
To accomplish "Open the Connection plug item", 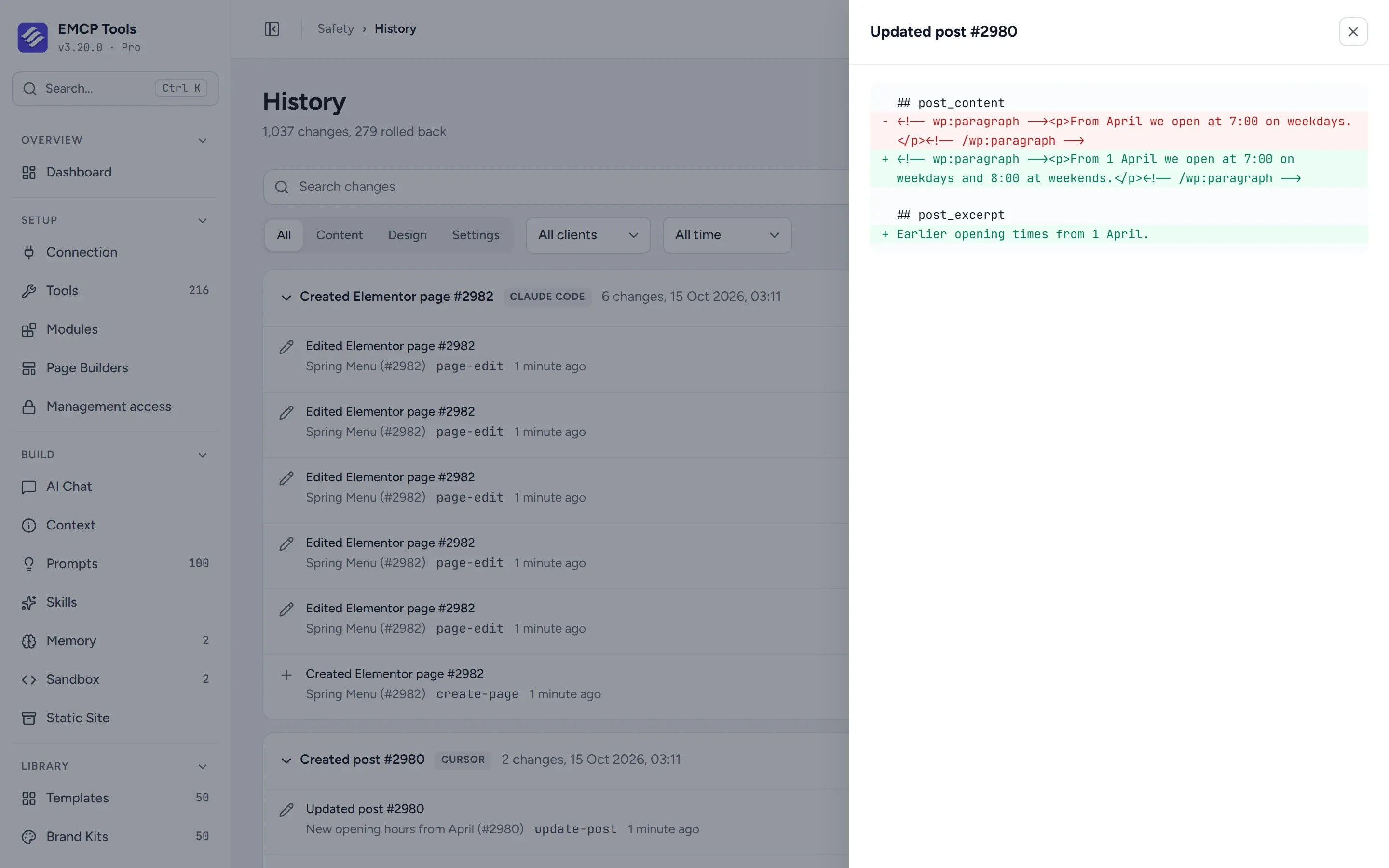I will pos(115,252).
